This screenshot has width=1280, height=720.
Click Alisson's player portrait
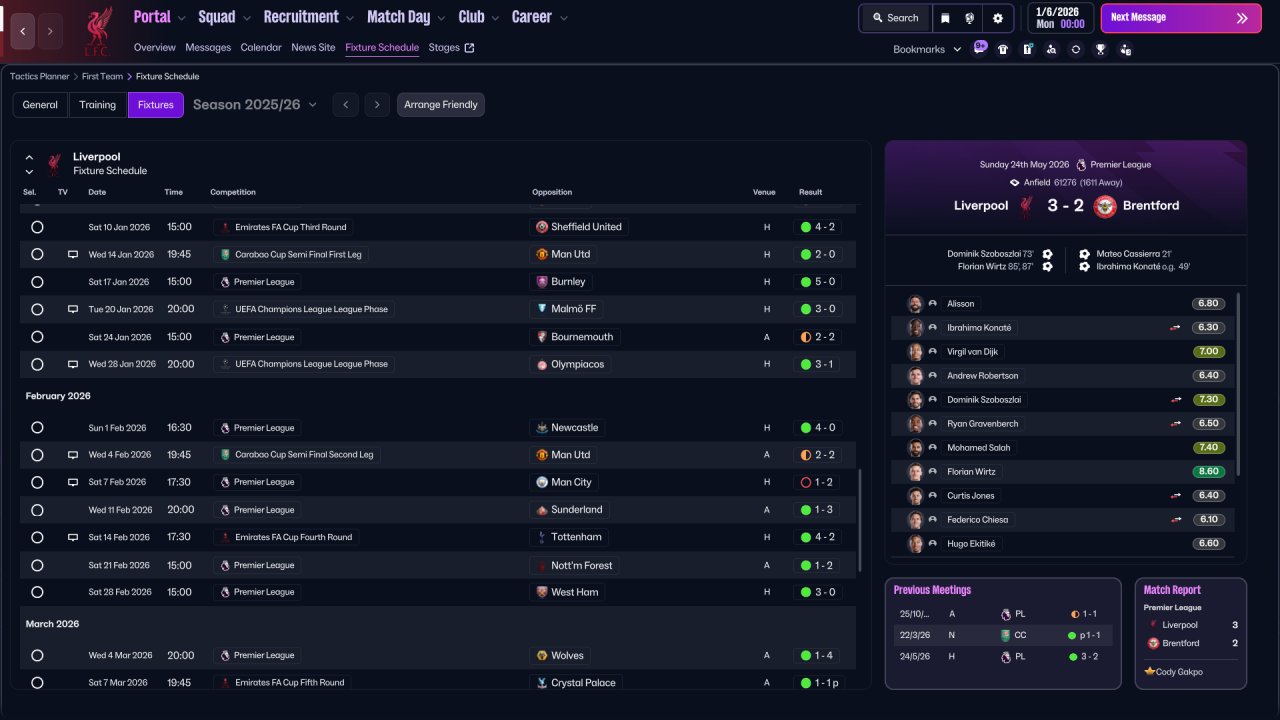click(915, 304)
